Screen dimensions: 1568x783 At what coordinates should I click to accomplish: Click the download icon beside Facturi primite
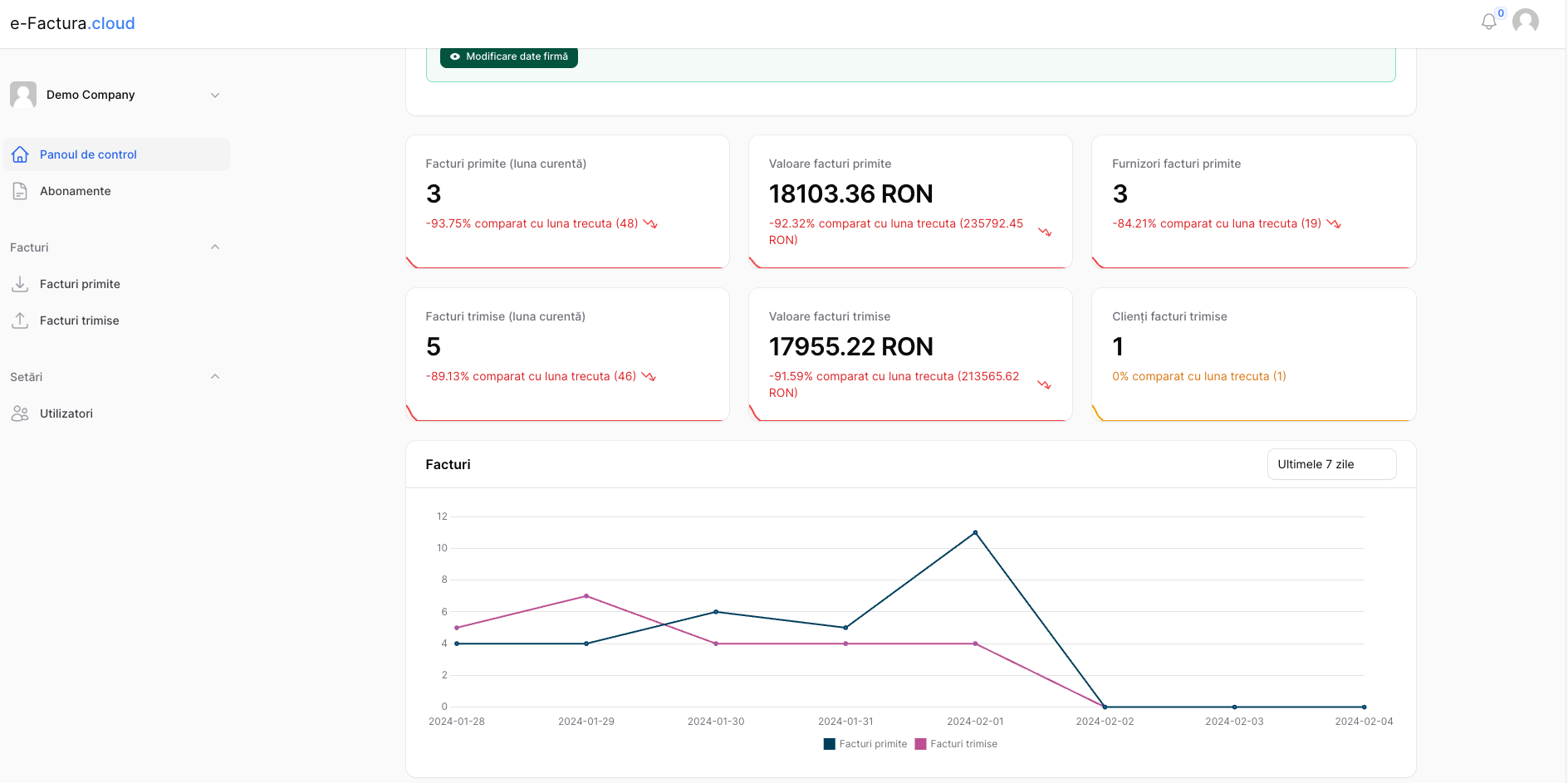[x=20, y=284]
